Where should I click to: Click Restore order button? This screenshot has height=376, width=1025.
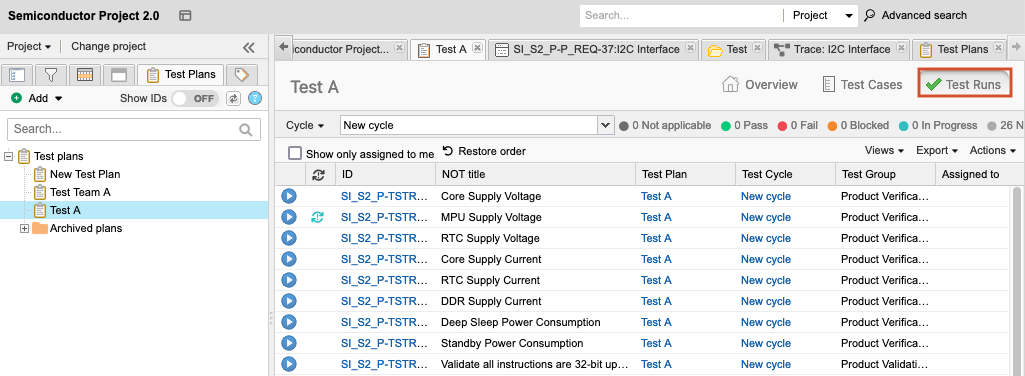tap(484, 151)
